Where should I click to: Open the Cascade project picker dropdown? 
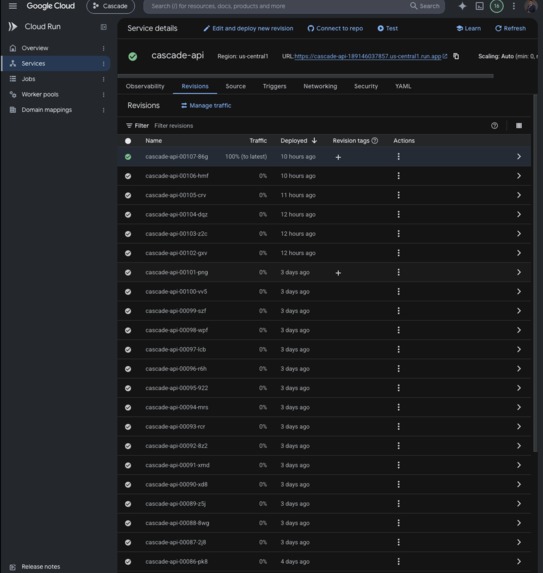pyautogui.click(x=110, y=6)
